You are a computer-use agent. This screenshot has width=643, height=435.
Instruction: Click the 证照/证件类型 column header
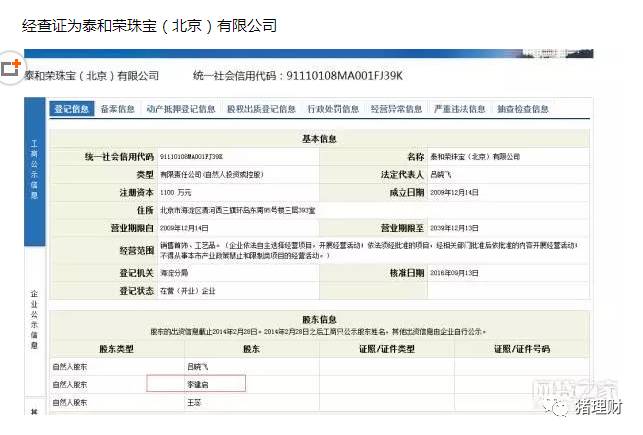point(387,349)
